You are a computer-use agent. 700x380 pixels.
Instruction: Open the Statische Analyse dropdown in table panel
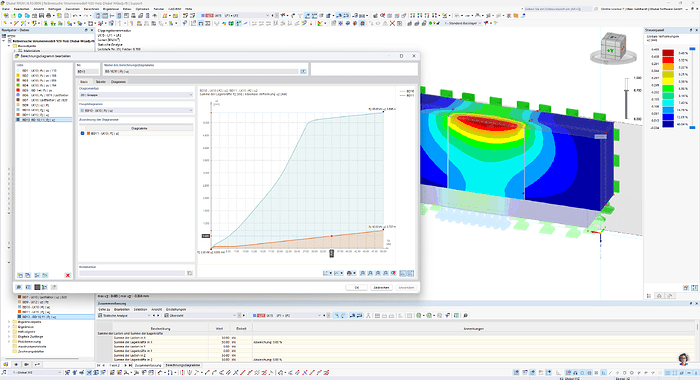tap(125, 315)
